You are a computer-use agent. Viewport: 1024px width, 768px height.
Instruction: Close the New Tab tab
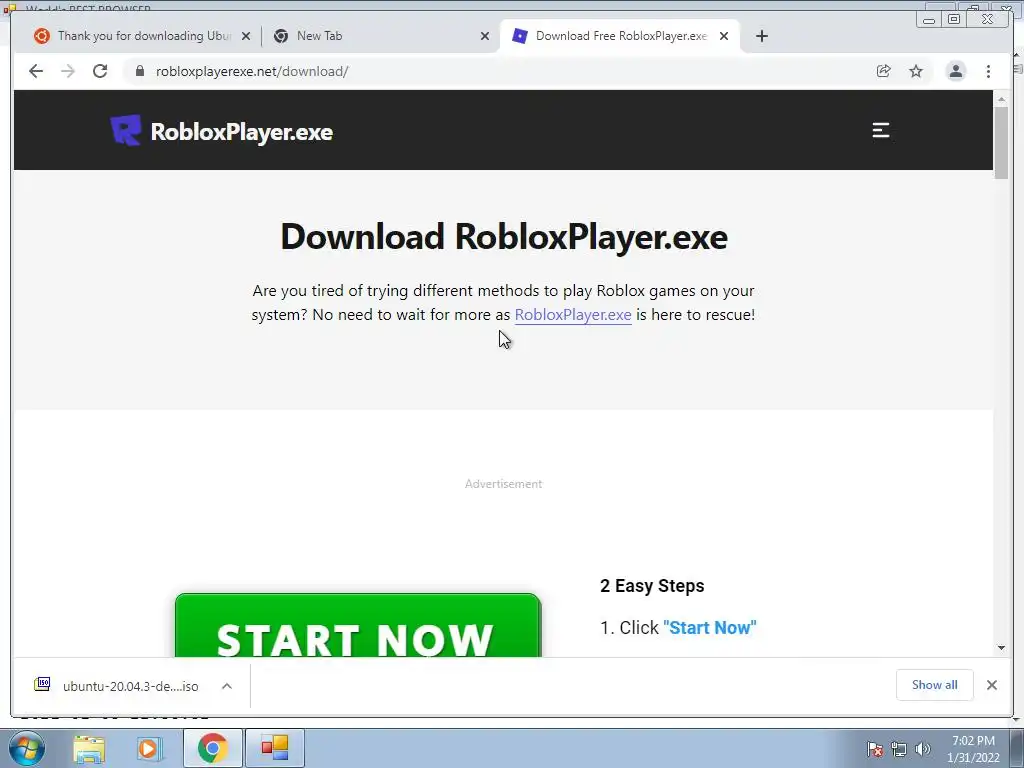tap(485, 36)
